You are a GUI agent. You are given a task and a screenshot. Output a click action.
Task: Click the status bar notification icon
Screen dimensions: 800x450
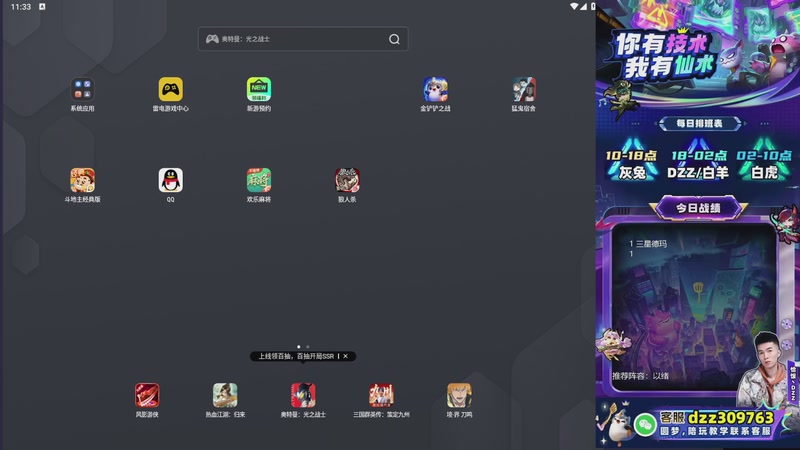42,7
